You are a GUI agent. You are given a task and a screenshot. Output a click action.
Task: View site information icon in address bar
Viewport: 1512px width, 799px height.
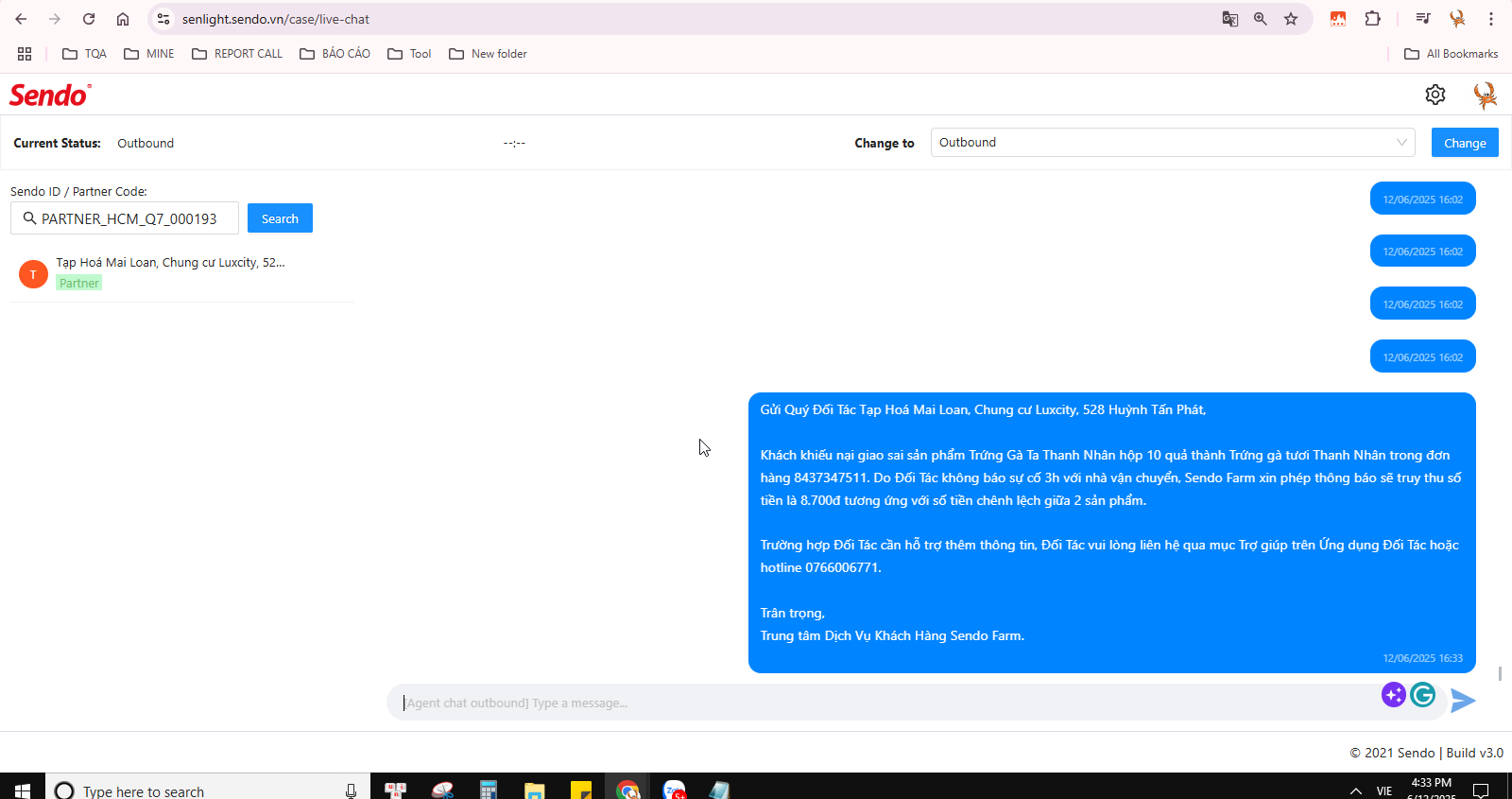coord(163,19)
